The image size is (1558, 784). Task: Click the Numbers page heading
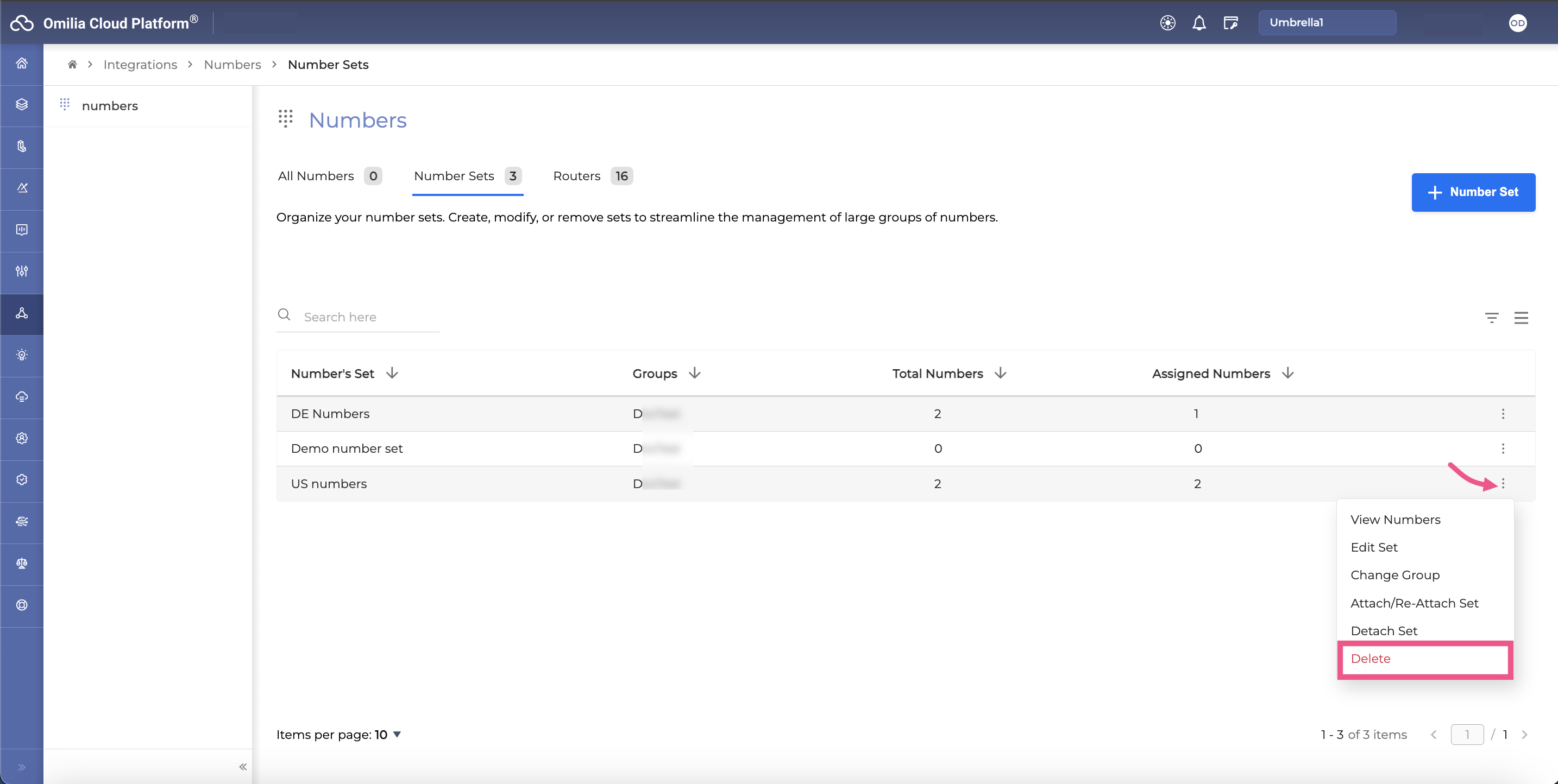coord(357,119)
